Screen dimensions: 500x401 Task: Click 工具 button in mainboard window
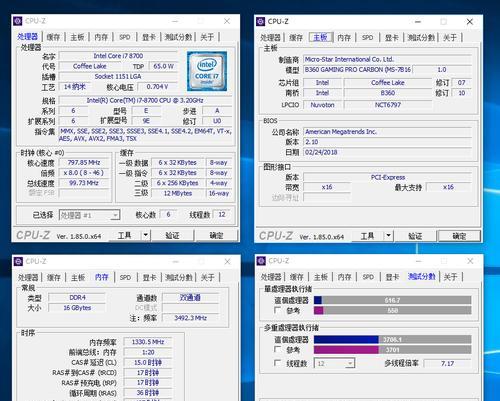click(368, 236)
